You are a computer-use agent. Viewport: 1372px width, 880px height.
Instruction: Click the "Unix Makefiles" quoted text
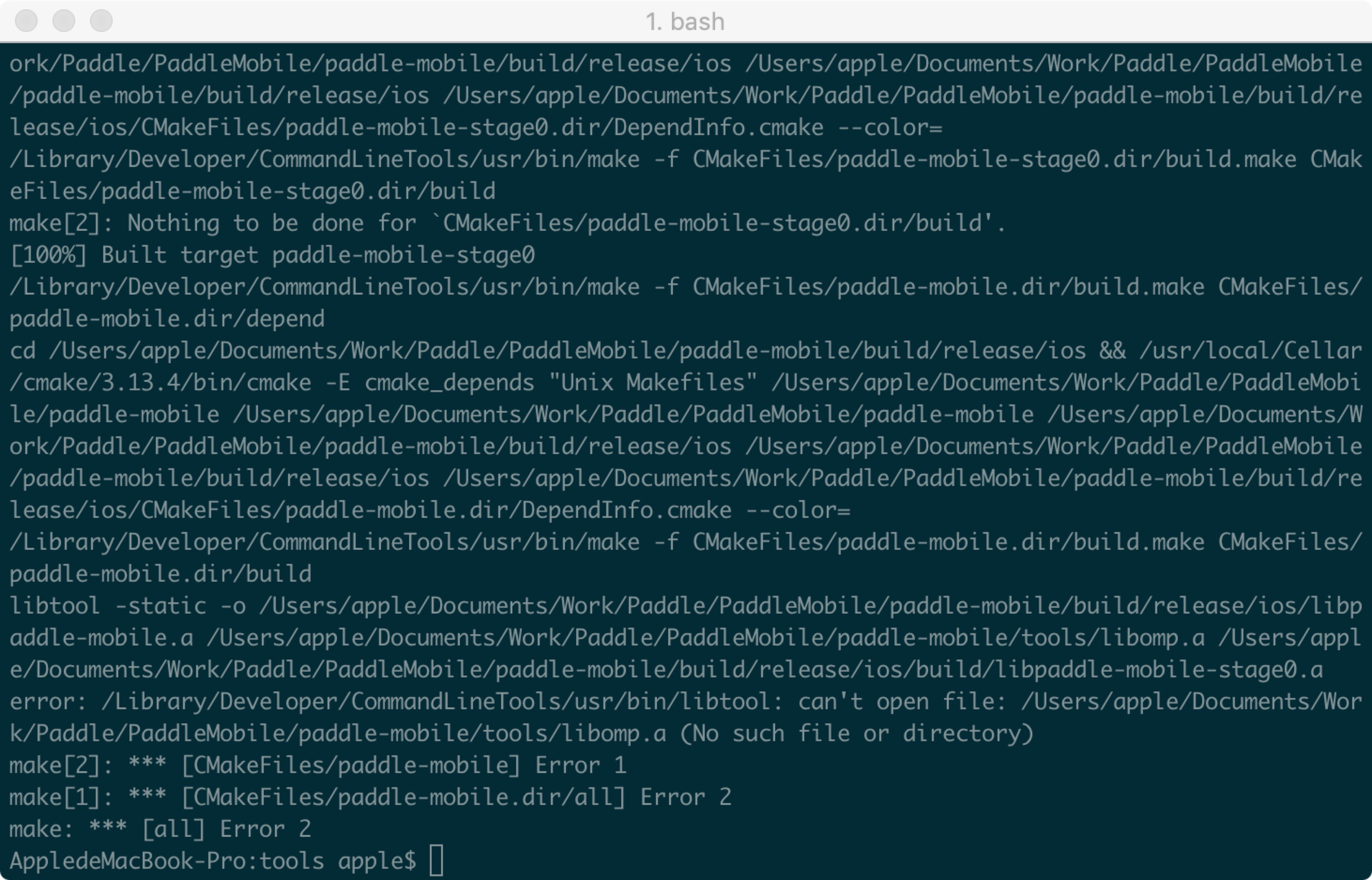pyautogui.click(x=651, y=382)
